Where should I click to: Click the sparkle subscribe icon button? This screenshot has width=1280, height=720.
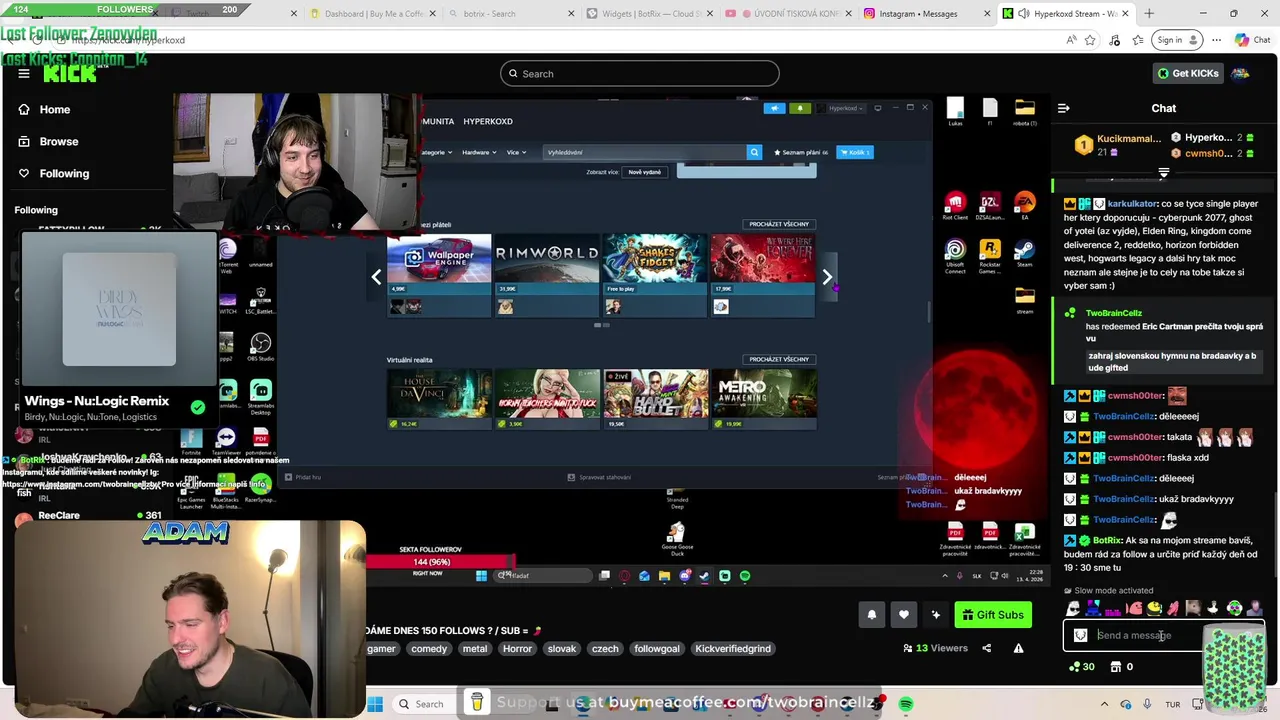pyautogui.click(x=936, y=615)
